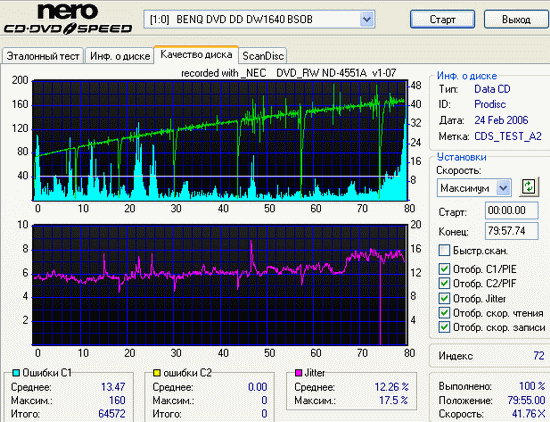Uncheck Отобр. скор. записи checkbox
The image size is (550, 422).
tap(444, 327)
